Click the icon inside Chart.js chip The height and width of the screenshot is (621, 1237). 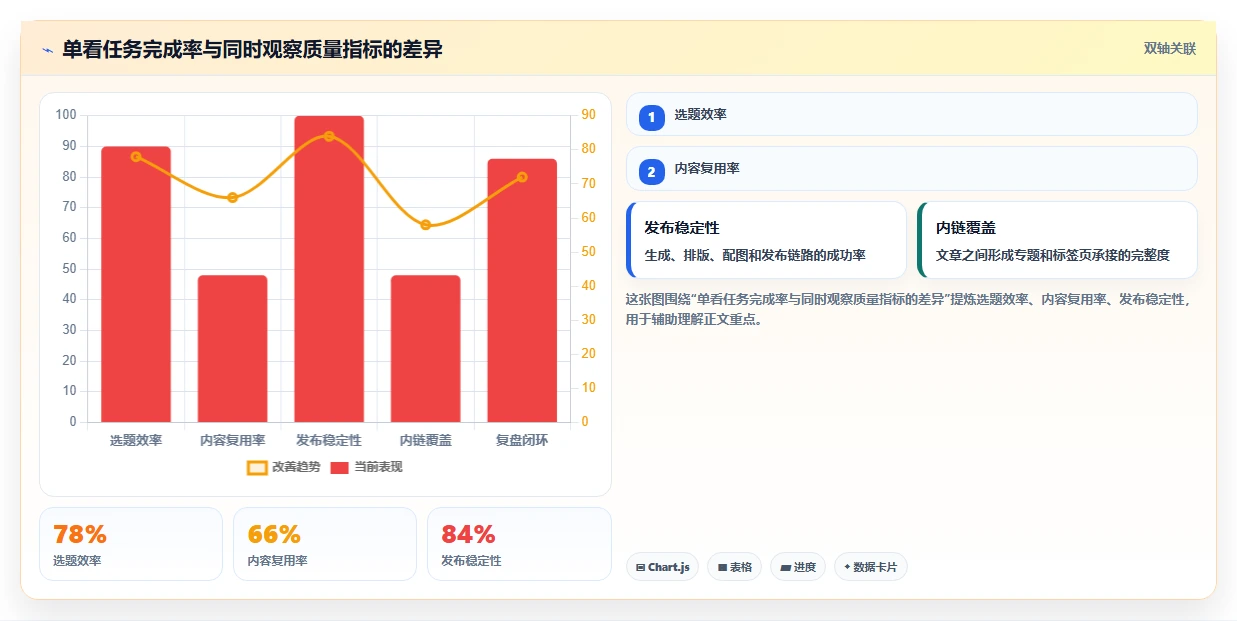click(640, 567)
